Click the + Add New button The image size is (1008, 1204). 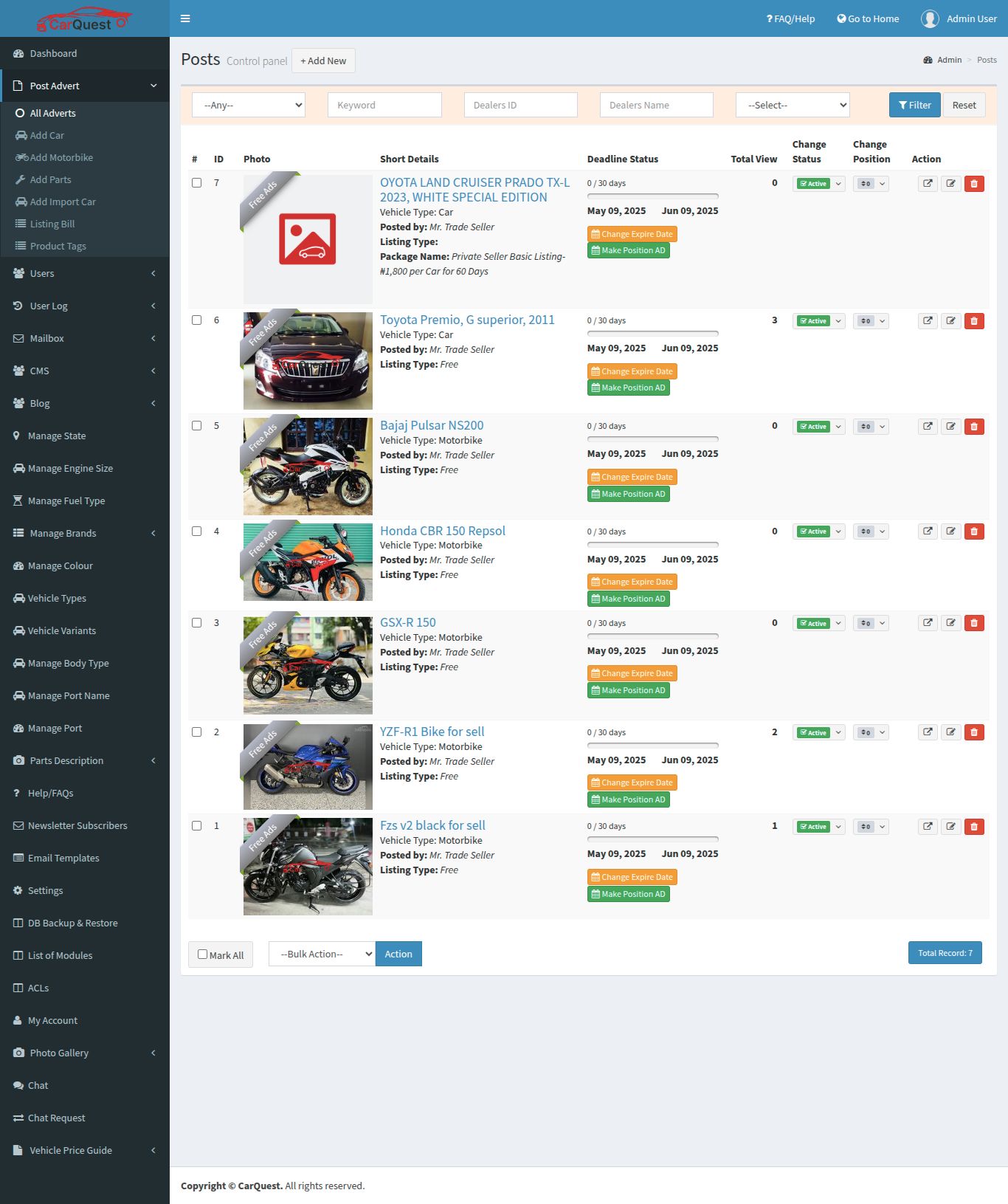(323, 61)
